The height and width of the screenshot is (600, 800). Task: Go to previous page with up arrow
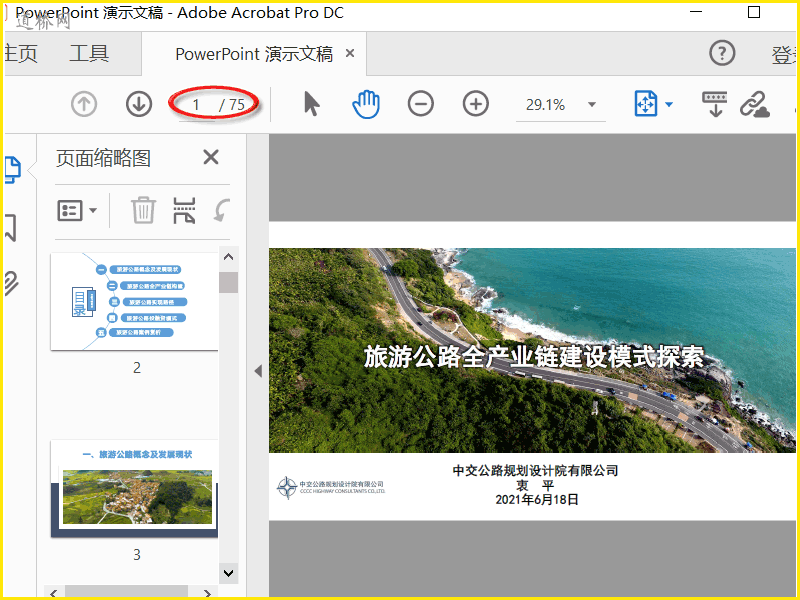click(84, 105)
